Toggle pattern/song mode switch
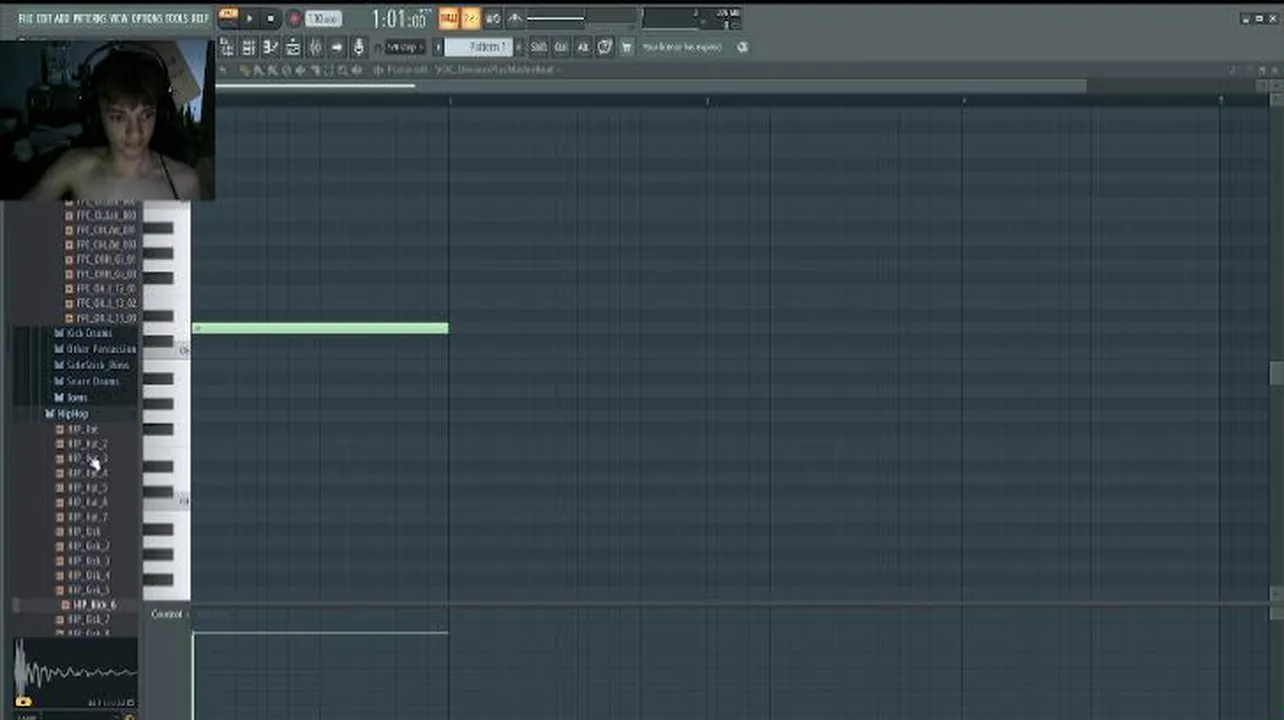This screenshot has height=720, width=1284. (x=228, y=17)
